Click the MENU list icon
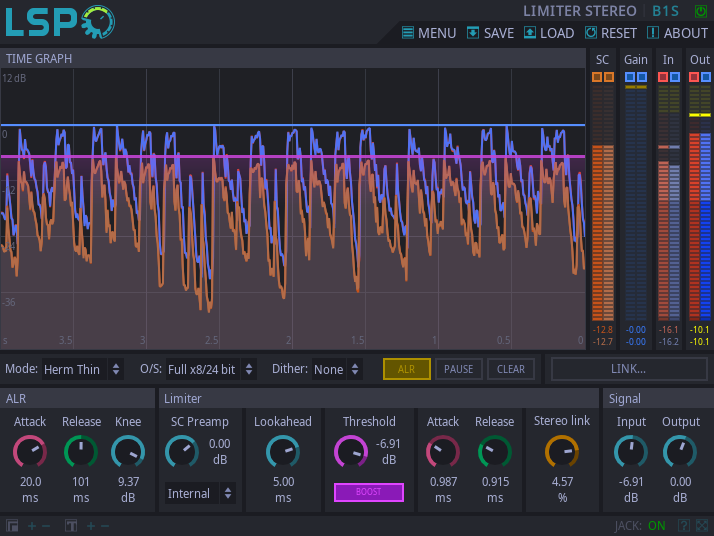Image resolution: width=714 pixels, height=536 pixels. [408, 33]
